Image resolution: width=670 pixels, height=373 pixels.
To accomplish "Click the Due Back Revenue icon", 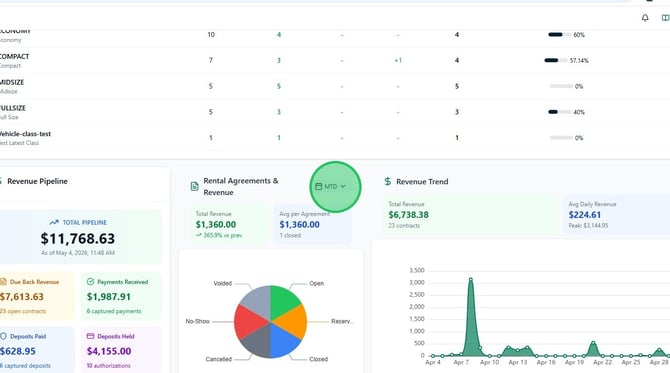I will (3, 282).
